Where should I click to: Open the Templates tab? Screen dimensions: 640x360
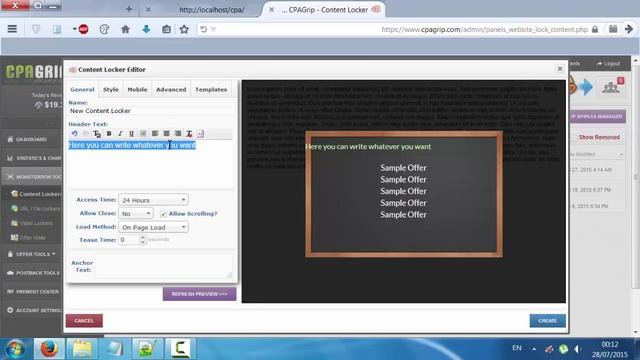pyautogui.click(x=211, y=89)
